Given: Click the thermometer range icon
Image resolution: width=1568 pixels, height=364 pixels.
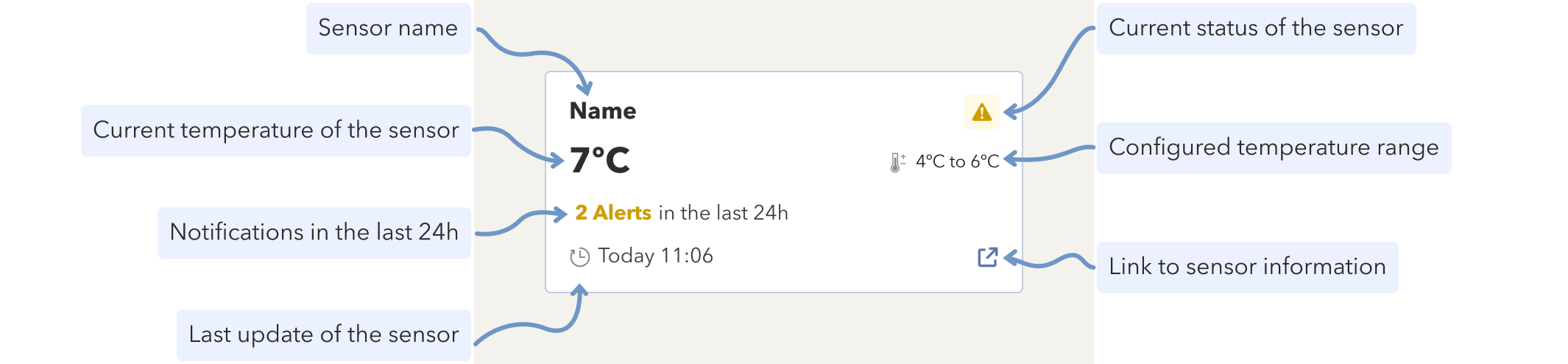Looking at the screenshot, I should [x=897, y=162].
